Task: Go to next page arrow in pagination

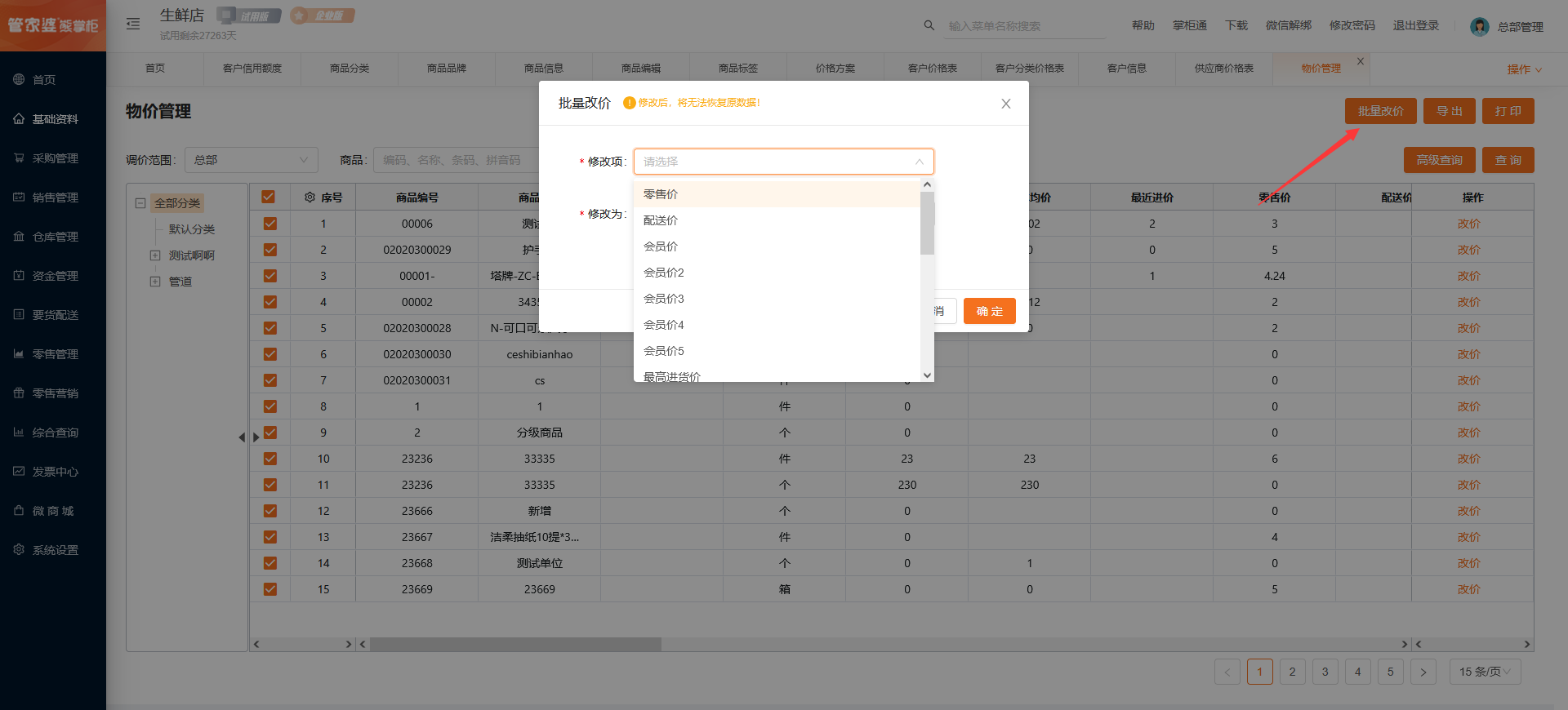Action: point(1423,672)
